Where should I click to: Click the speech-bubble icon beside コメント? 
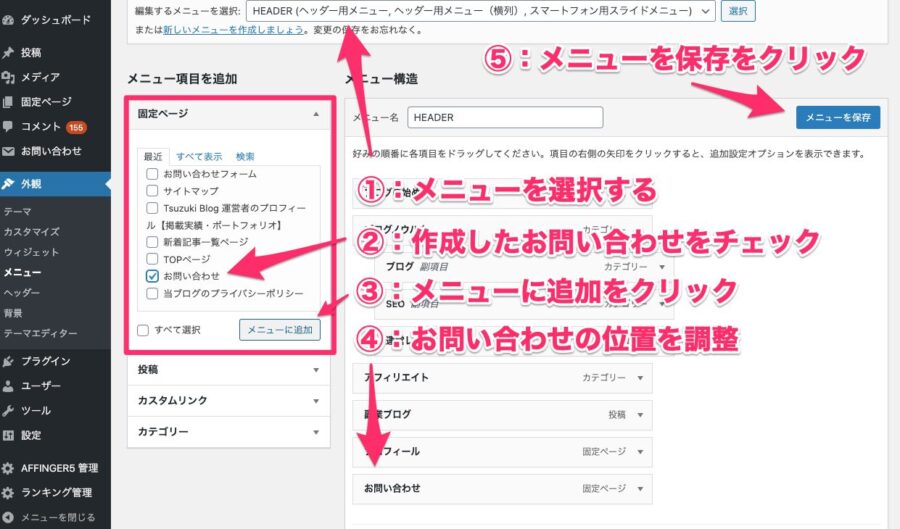(x=7, y=127)
